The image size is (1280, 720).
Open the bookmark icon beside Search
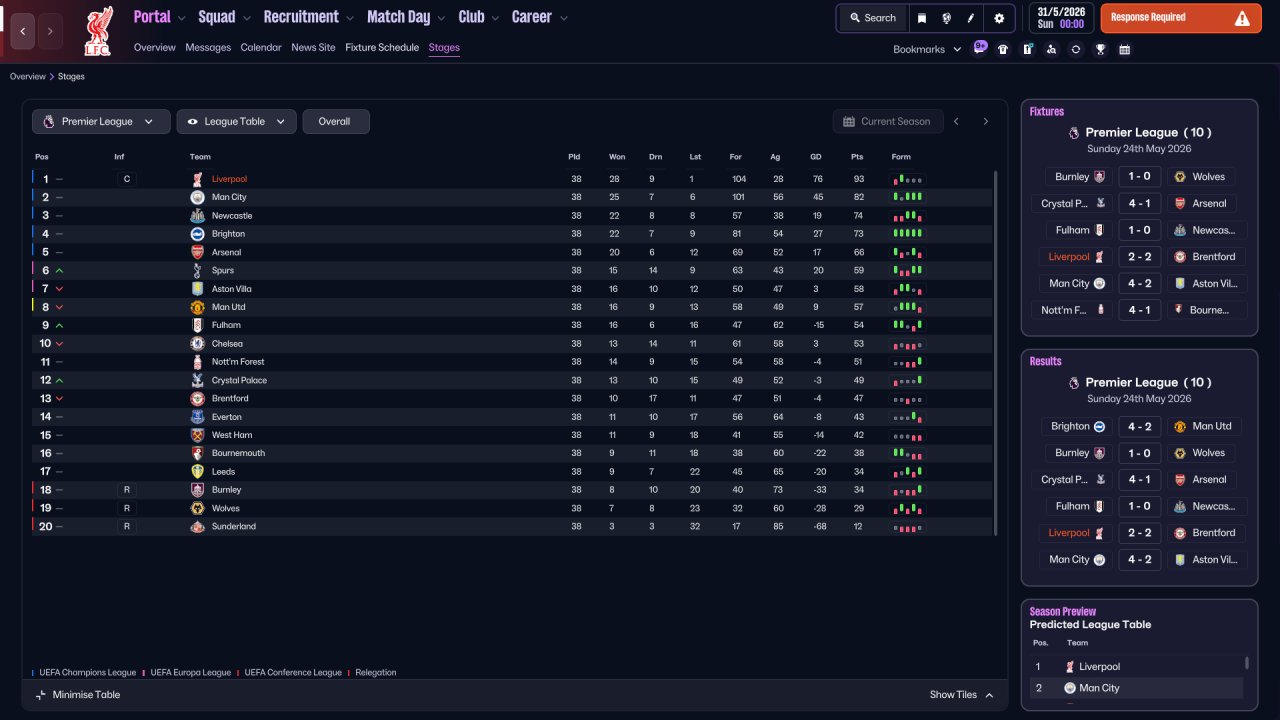click(x=921, y=18)
